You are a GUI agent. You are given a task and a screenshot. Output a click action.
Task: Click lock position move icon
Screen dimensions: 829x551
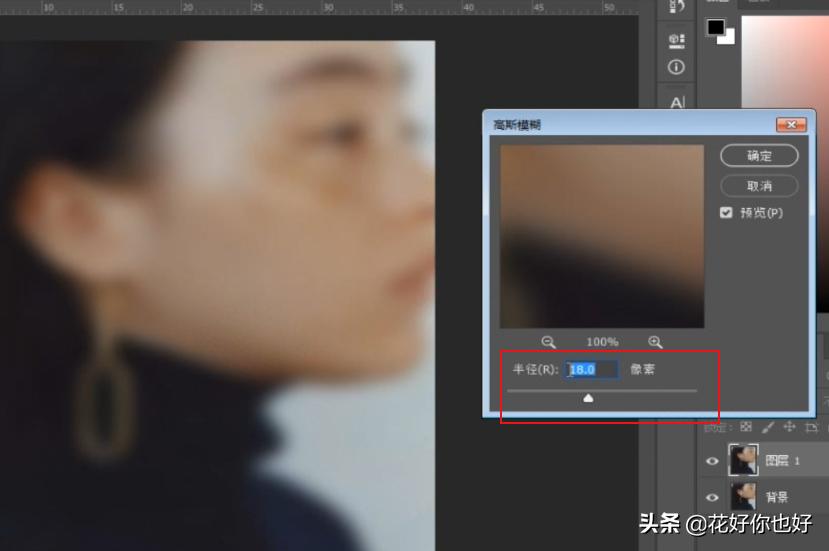tap(789, 426)
